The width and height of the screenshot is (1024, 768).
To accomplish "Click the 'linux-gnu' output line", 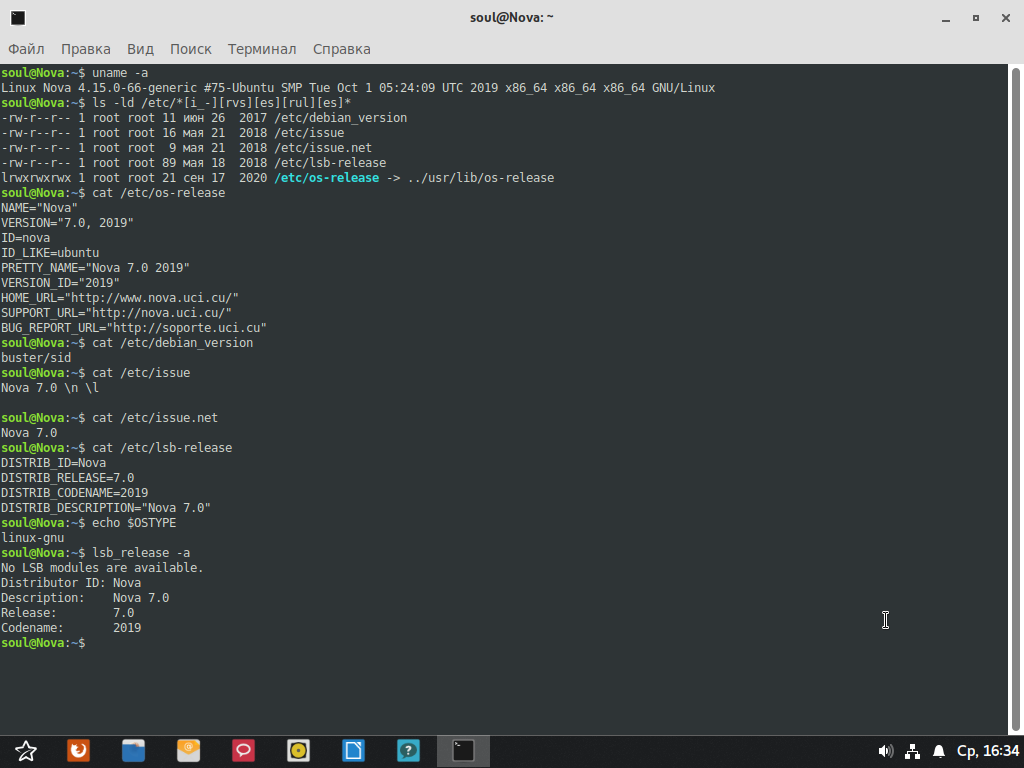I will point(33,537).
